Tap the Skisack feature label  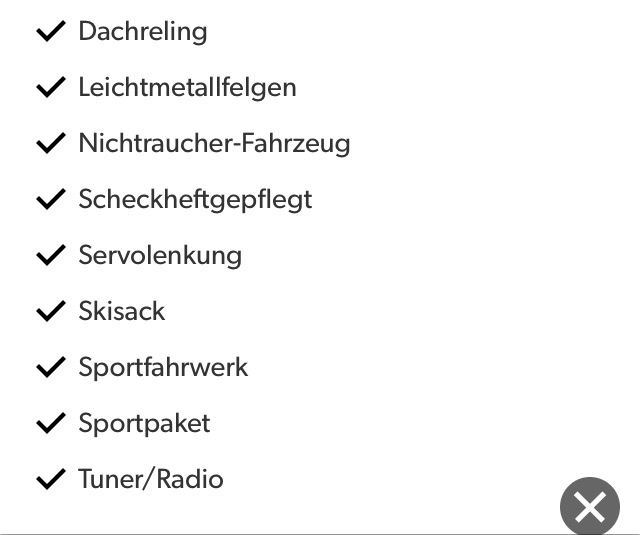122,312
